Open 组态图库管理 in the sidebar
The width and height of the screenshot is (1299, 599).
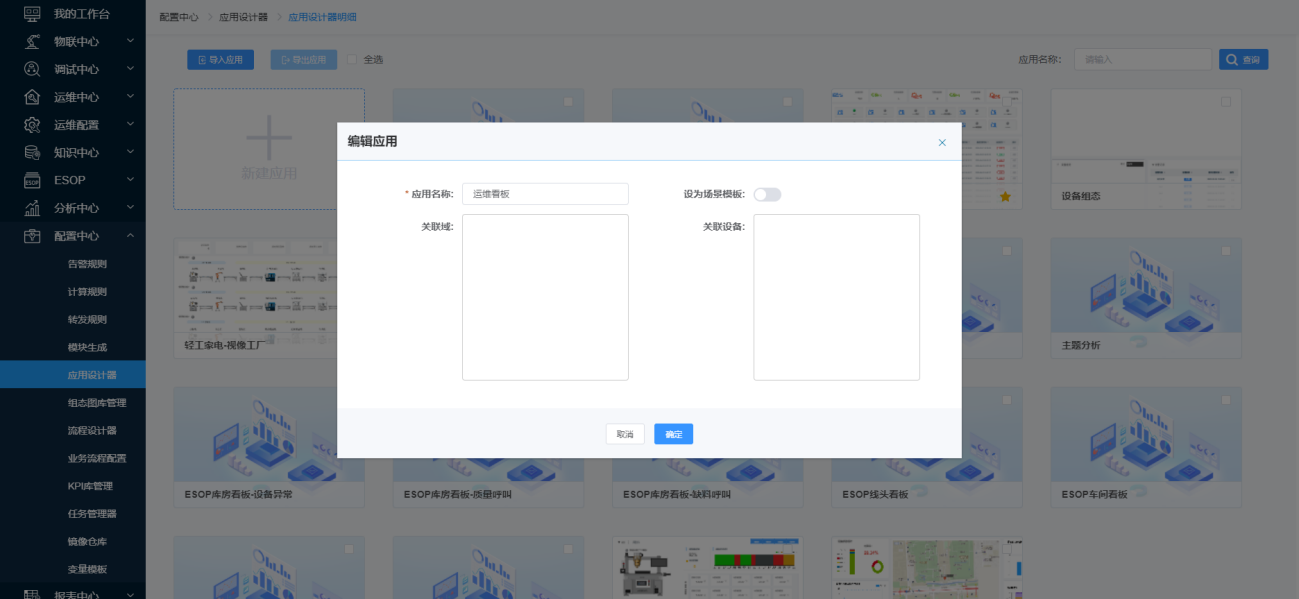[96, 403]
